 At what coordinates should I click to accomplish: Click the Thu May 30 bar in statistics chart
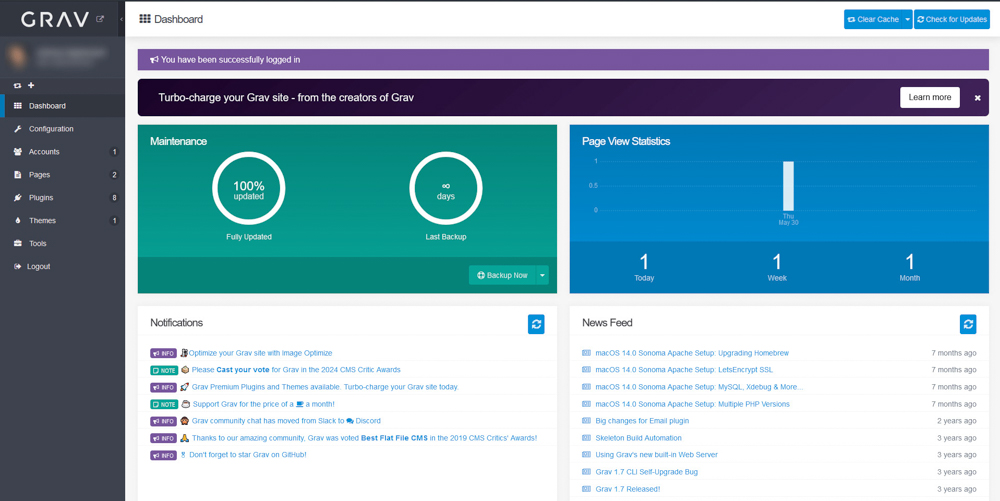pyautogui.click(x=788, y=185)
